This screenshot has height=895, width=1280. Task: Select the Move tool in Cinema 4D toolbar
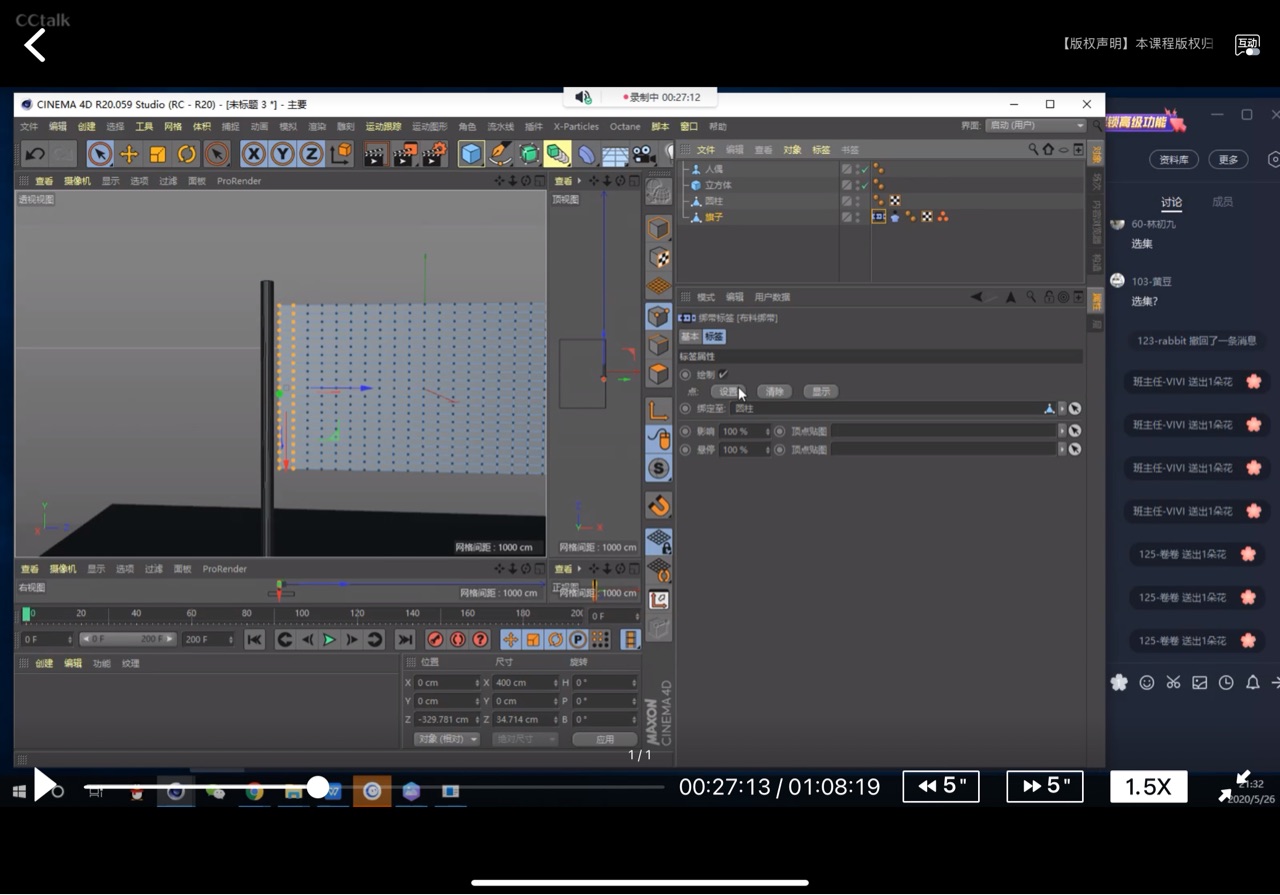tap(129, 154)
